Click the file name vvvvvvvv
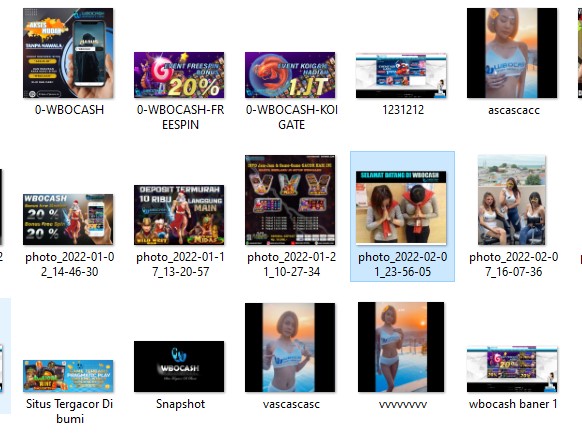Screen dimensions: 582x441 pyautogui.click(x=403, y=405)
